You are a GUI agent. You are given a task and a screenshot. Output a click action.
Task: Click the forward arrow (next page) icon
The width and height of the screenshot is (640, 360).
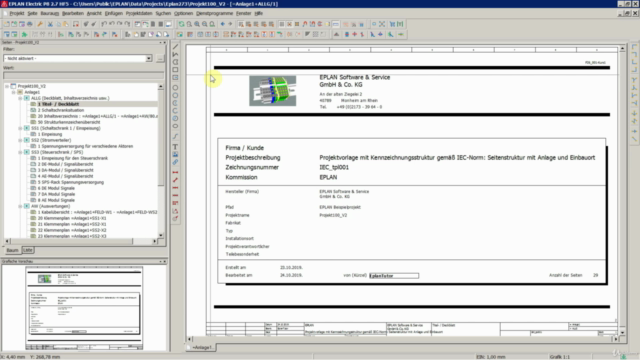coord(230,24)
